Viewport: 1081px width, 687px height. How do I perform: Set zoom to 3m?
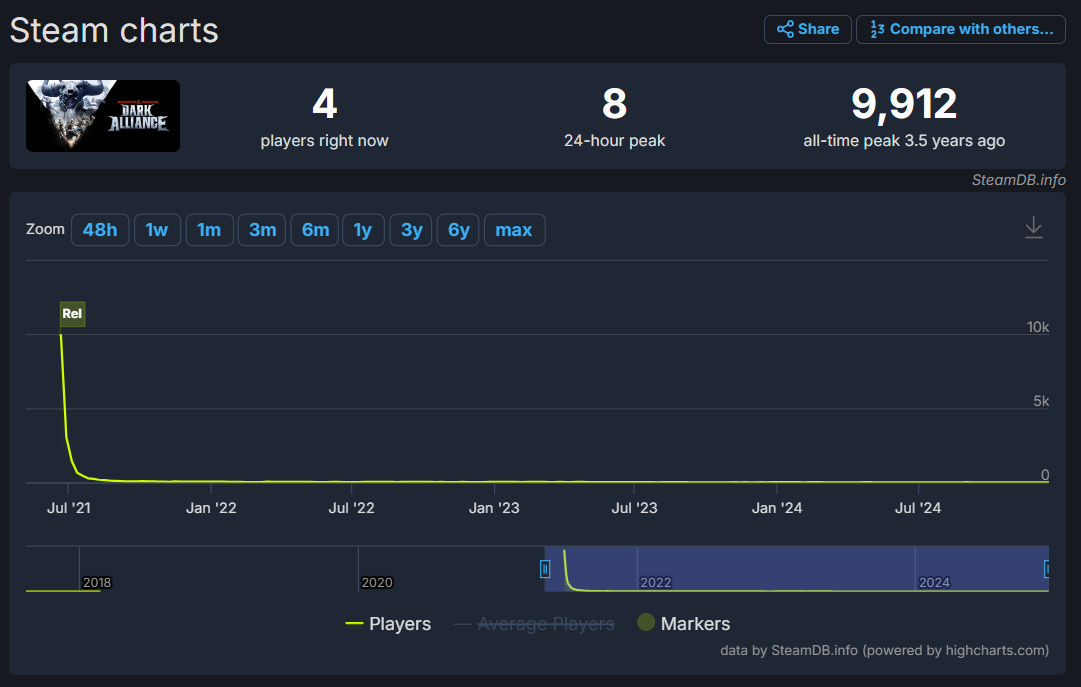tap(262, 230)
